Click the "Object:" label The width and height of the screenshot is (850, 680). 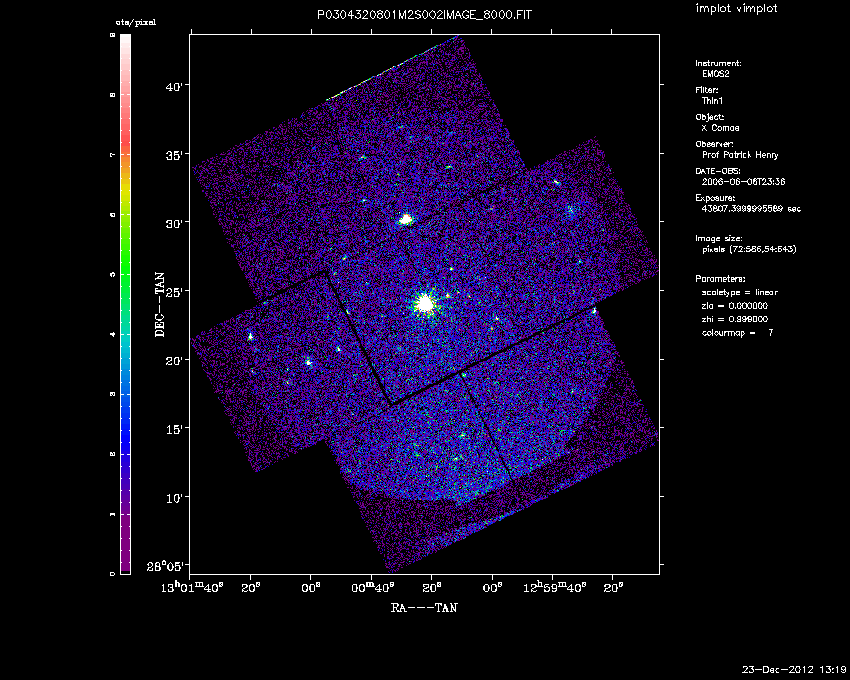click(x=710, y=117)
